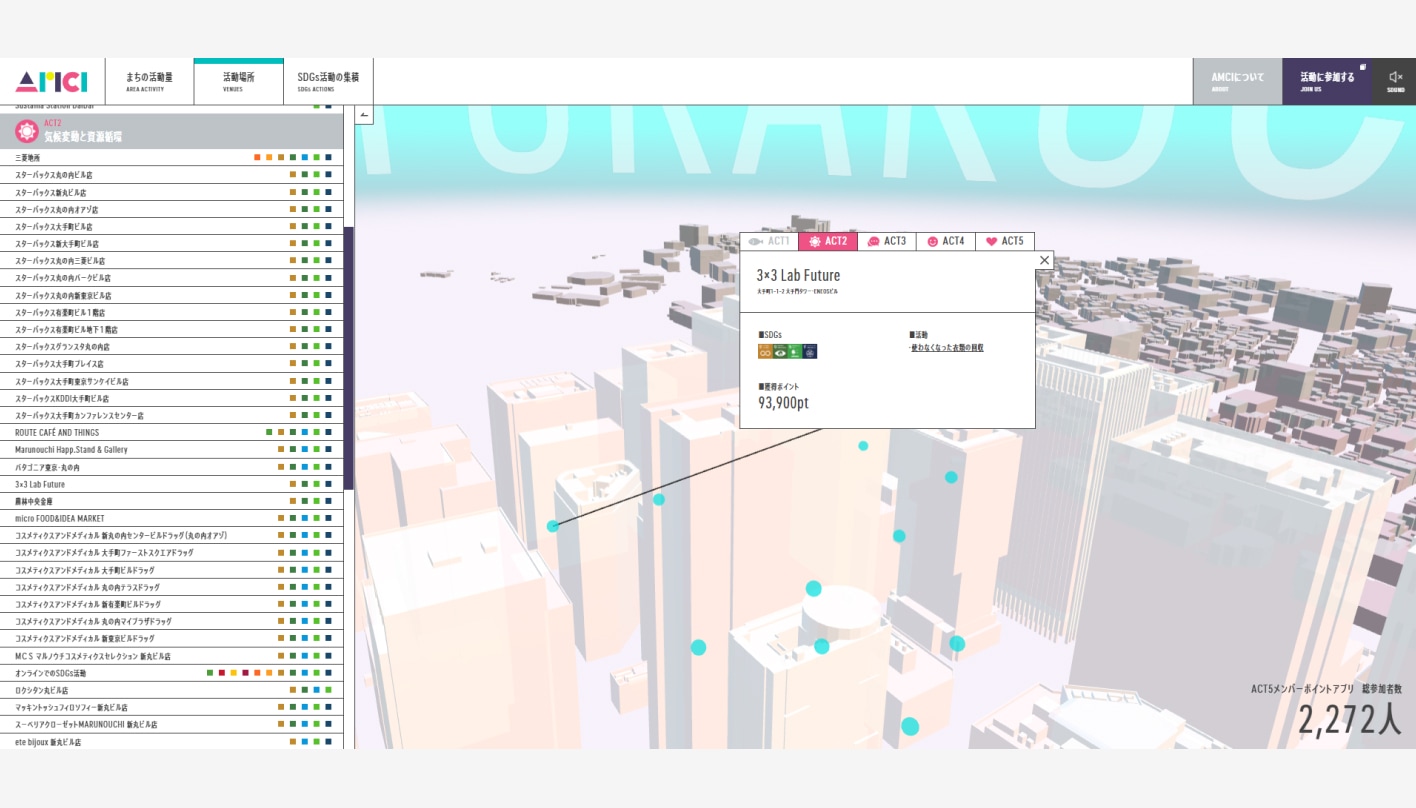Select MCS マルノウチコスメティクスセレクション 新丸ビル店 row
Screen dimensions: 1416x808
(172, 656)
